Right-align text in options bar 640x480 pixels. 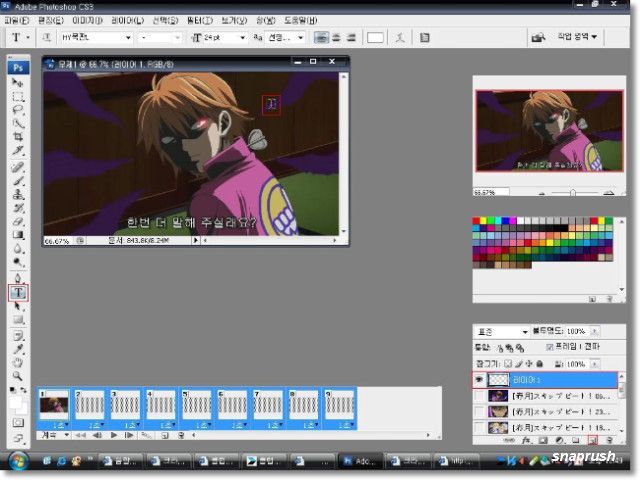click(351, 38)
